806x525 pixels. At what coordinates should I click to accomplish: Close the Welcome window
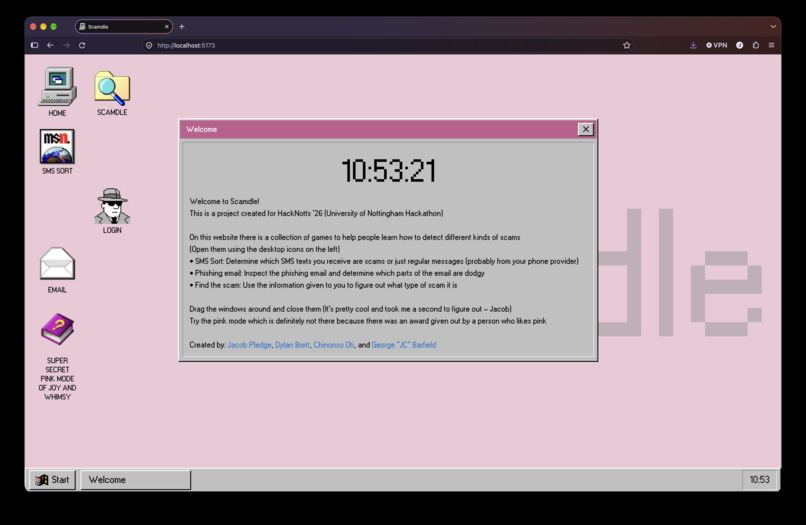click(x=585, y=129)
